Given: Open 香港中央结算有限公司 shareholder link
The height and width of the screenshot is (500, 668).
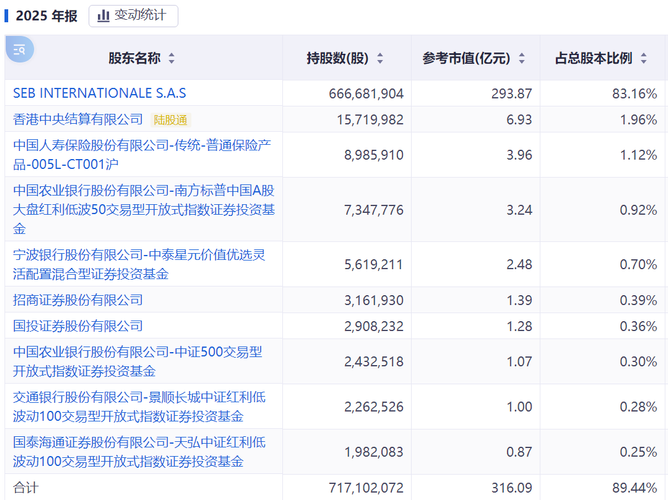Looking at the screenshot, I should coord(78,119).
